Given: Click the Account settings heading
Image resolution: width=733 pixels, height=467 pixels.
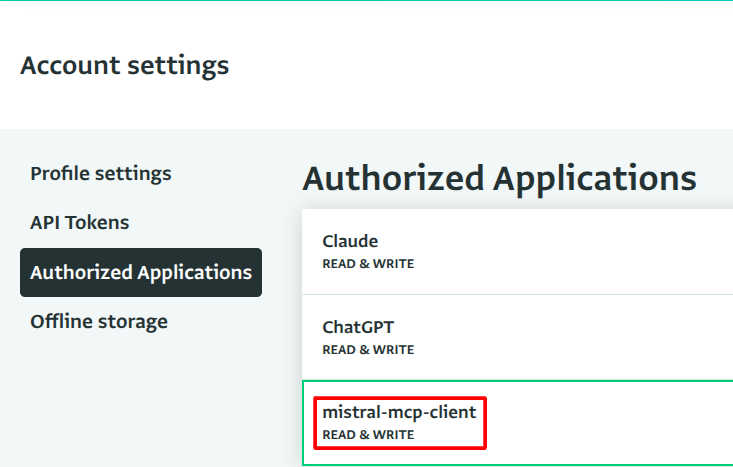Looking at the screenshot, I should [125, 65].
